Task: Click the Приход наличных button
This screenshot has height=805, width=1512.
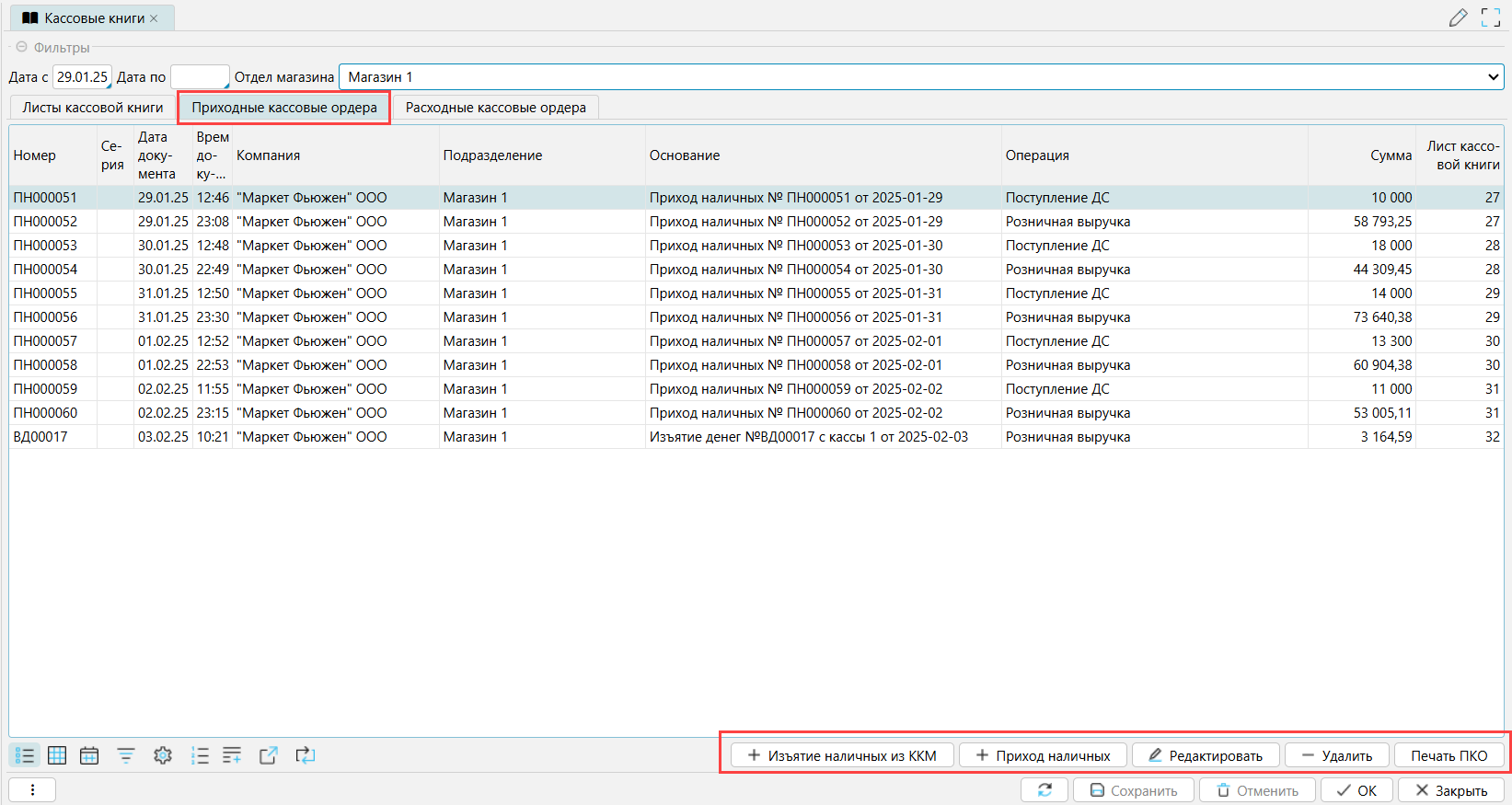Action: (1043, 755)
